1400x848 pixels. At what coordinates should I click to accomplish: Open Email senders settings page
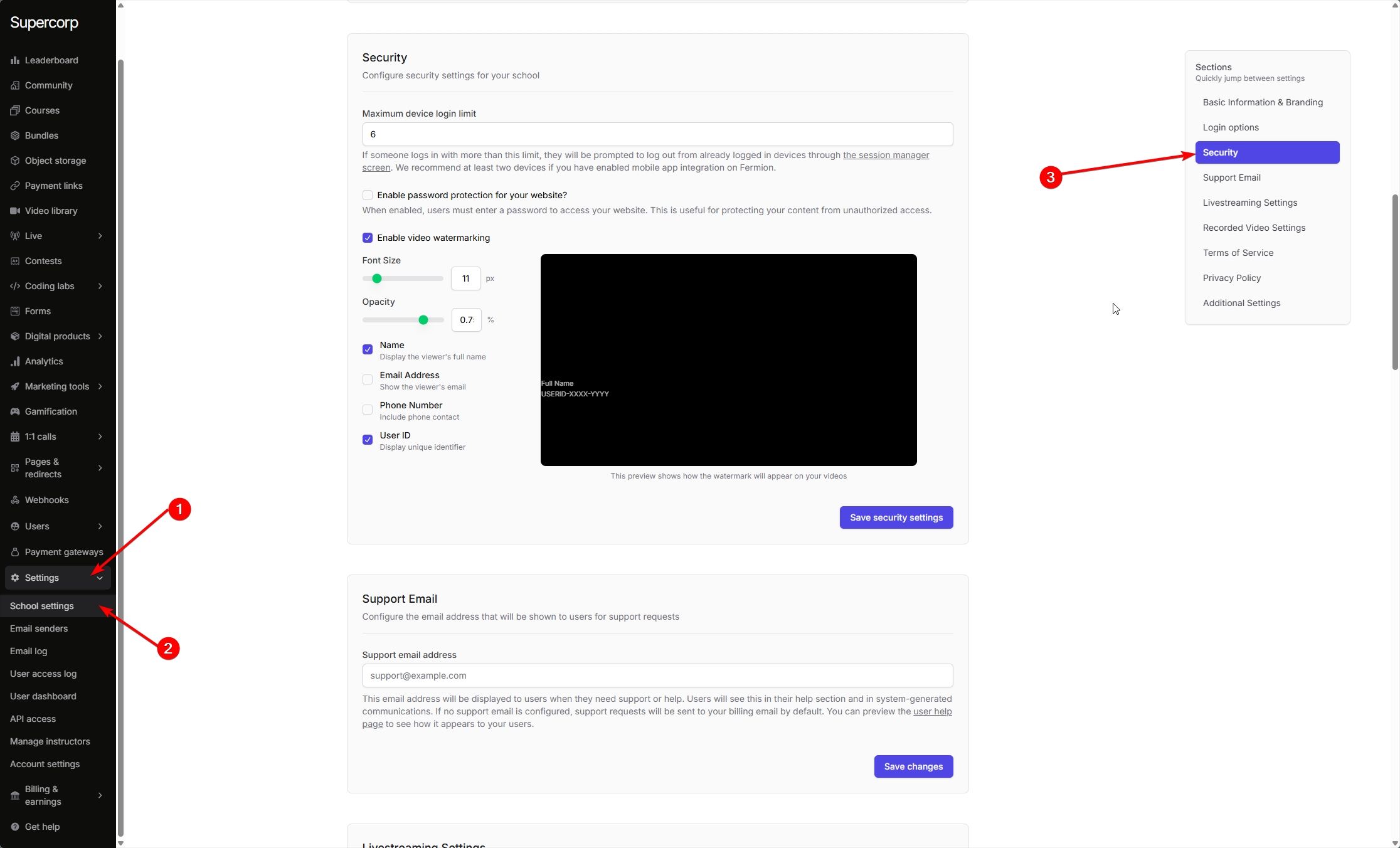pos(39,628)
